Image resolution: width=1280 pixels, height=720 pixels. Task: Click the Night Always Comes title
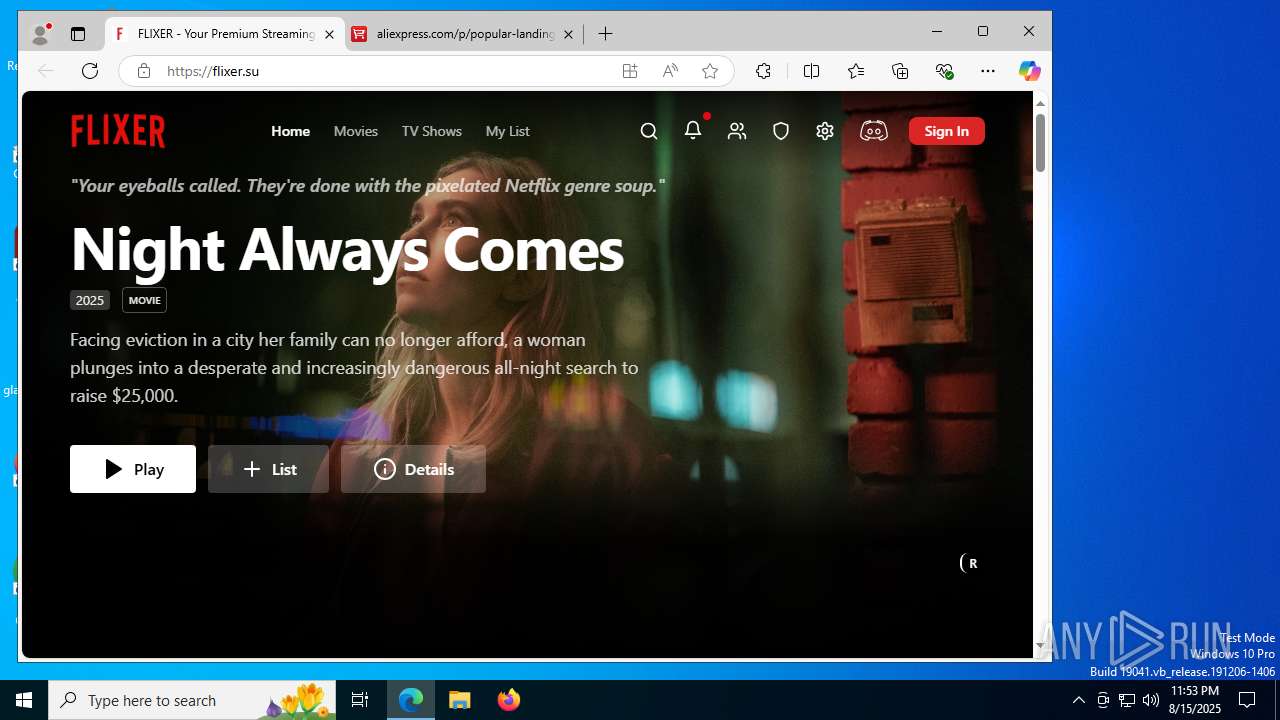tap(347, 249)
